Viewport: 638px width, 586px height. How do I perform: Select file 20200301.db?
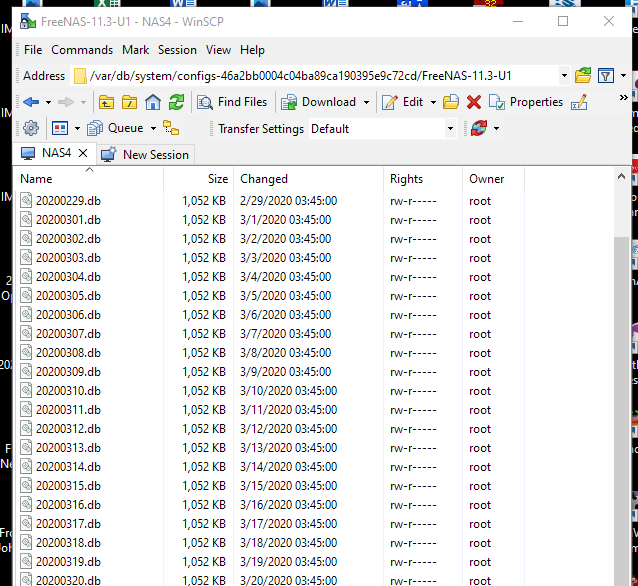[x=68, y=220]
